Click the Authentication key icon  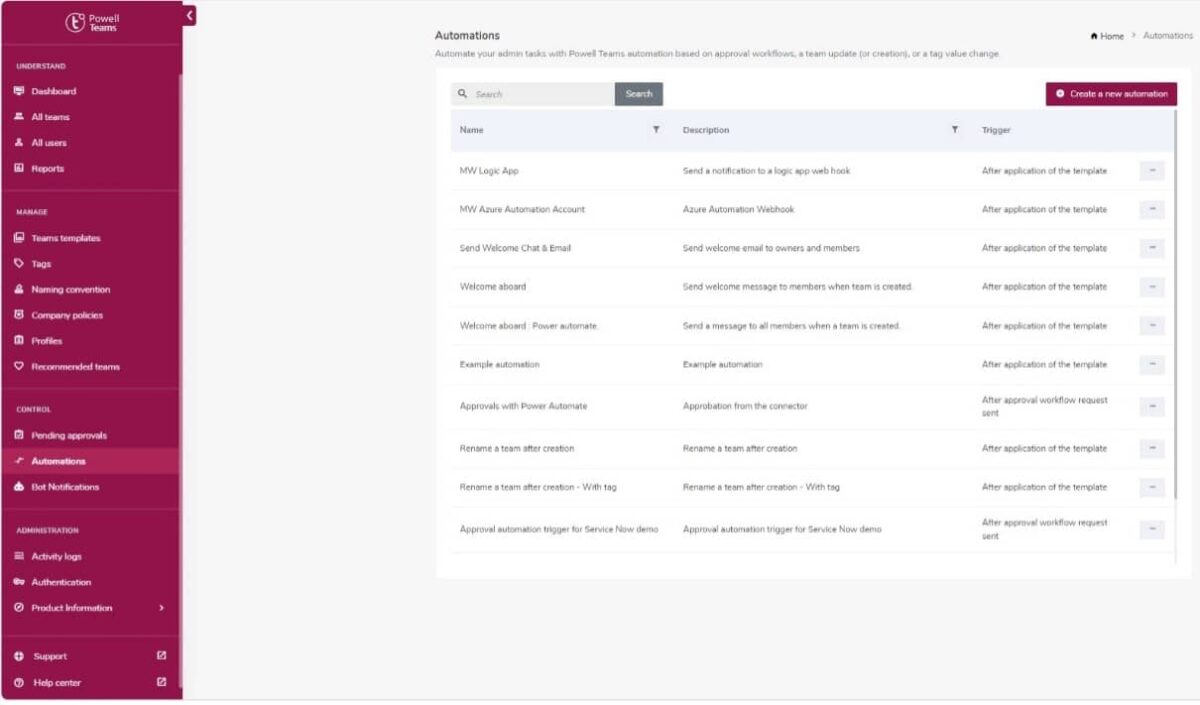[19, 582]
